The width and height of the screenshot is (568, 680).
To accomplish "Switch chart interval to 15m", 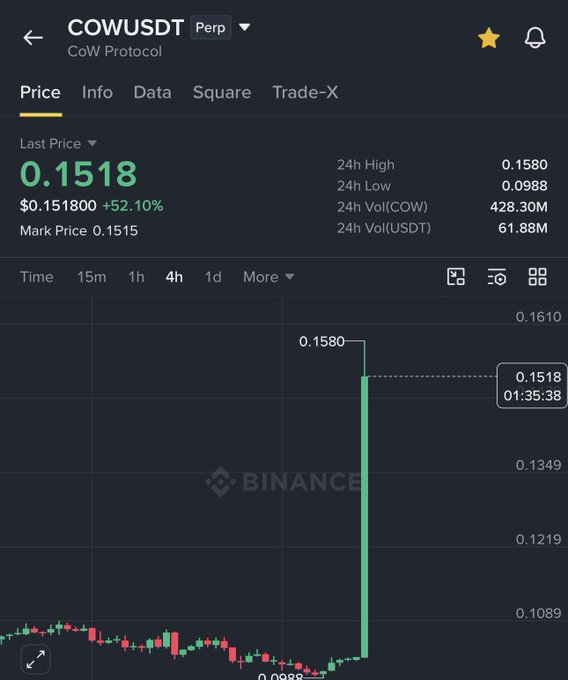I will pyautogui.click(x=91, y=277).
